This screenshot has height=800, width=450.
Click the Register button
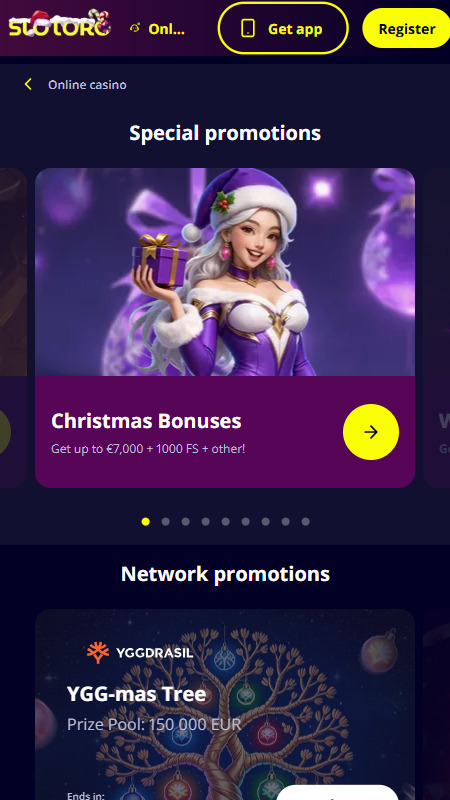pos(406,29)
